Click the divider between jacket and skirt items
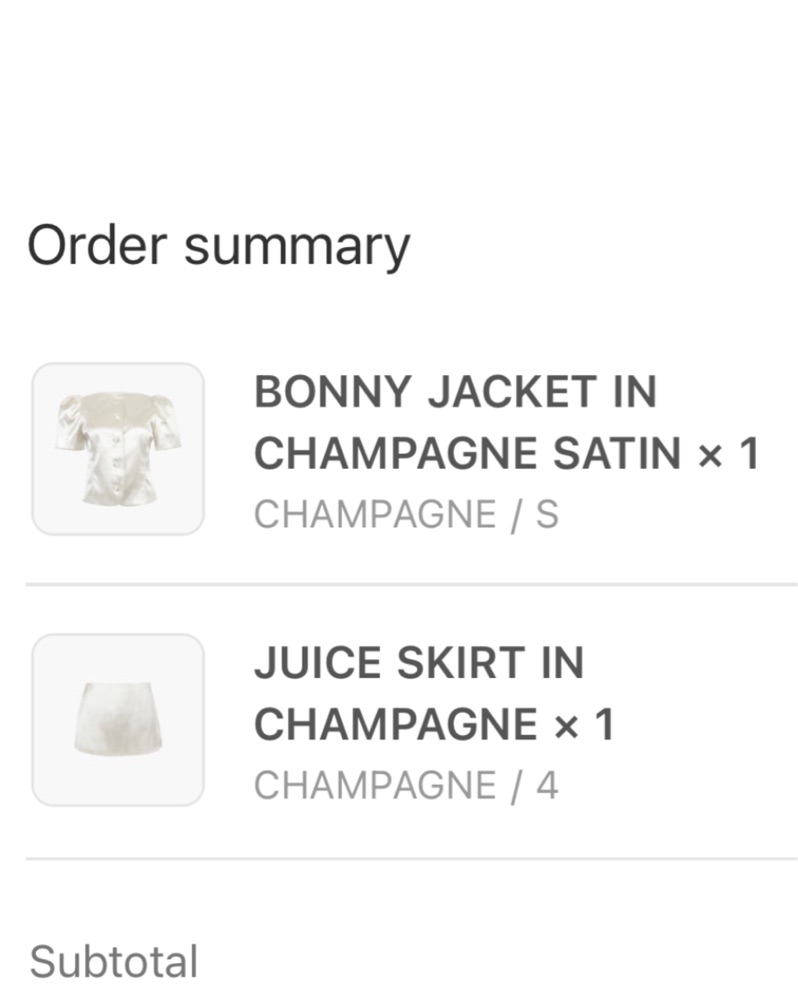This screenshot has height=1001, width=798. [410, 584]
